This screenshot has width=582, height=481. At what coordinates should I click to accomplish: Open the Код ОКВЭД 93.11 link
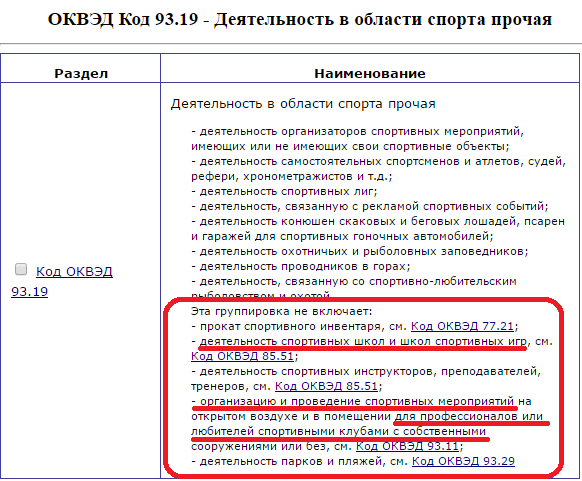(408, 446)
